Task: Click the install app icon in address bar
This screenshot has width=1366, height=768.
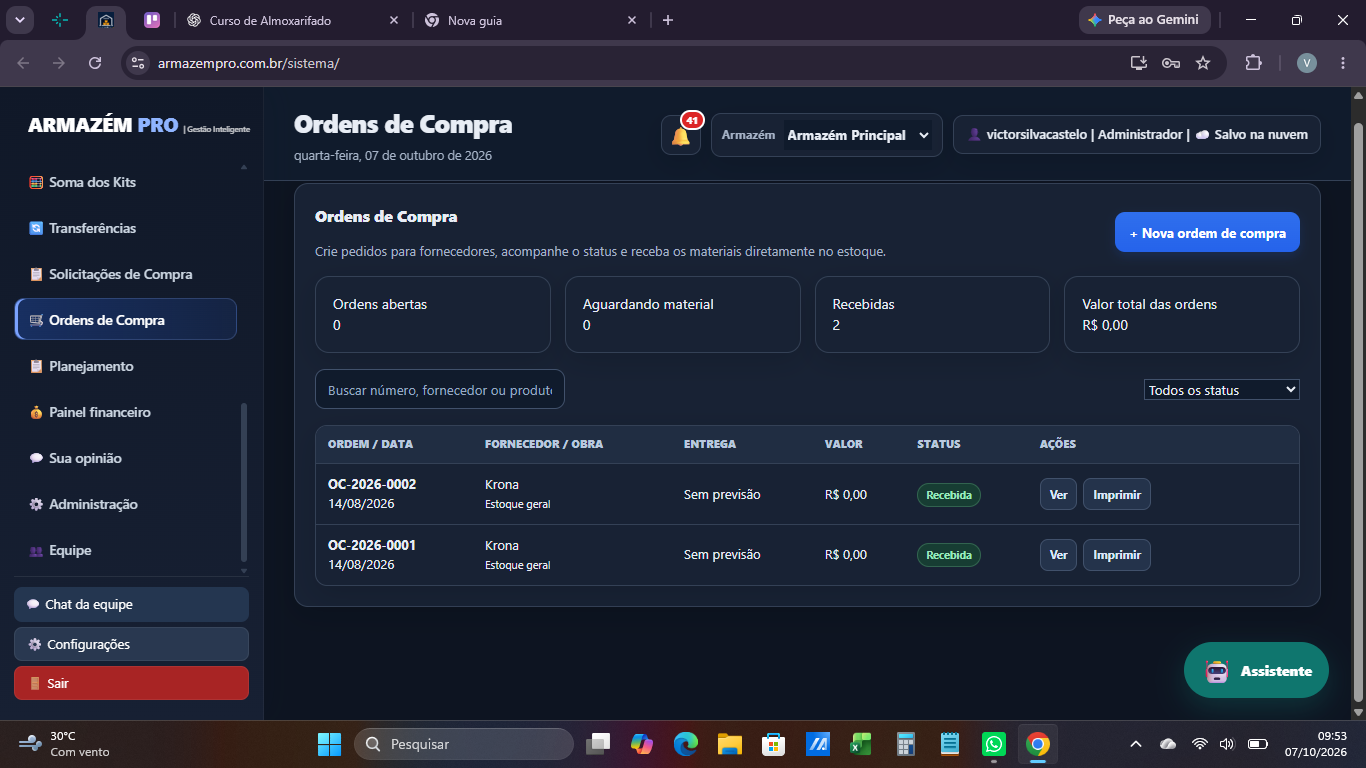Action: pos(1138,63)
